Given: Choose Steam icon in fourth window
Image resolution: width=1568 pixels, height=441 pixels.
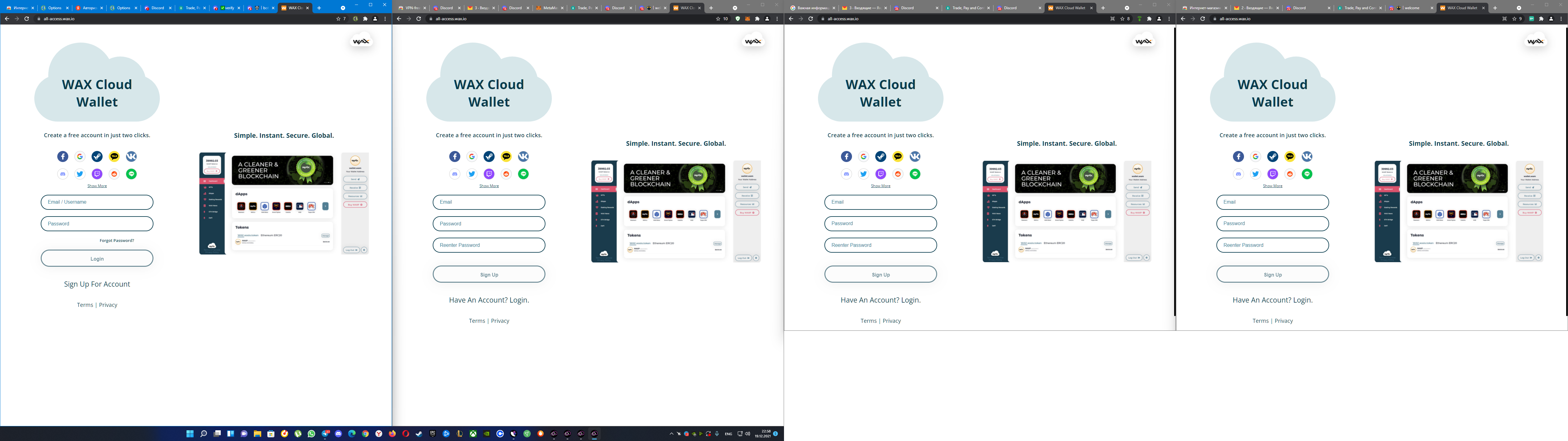Looking at the screenshot, I should (1273, 156).
